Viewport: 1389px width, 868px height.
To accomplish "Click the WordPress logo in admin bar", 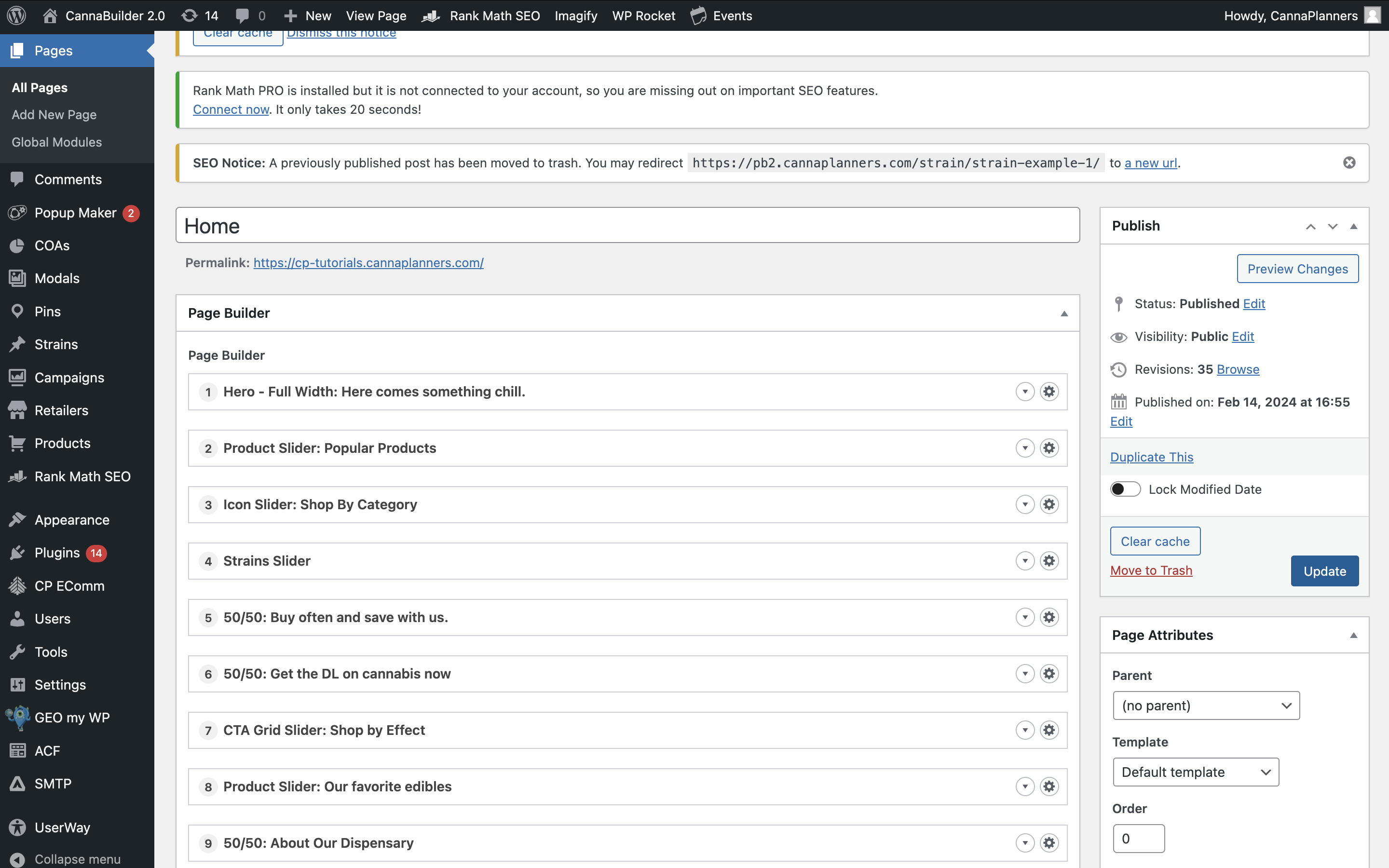I will (17, 15).
